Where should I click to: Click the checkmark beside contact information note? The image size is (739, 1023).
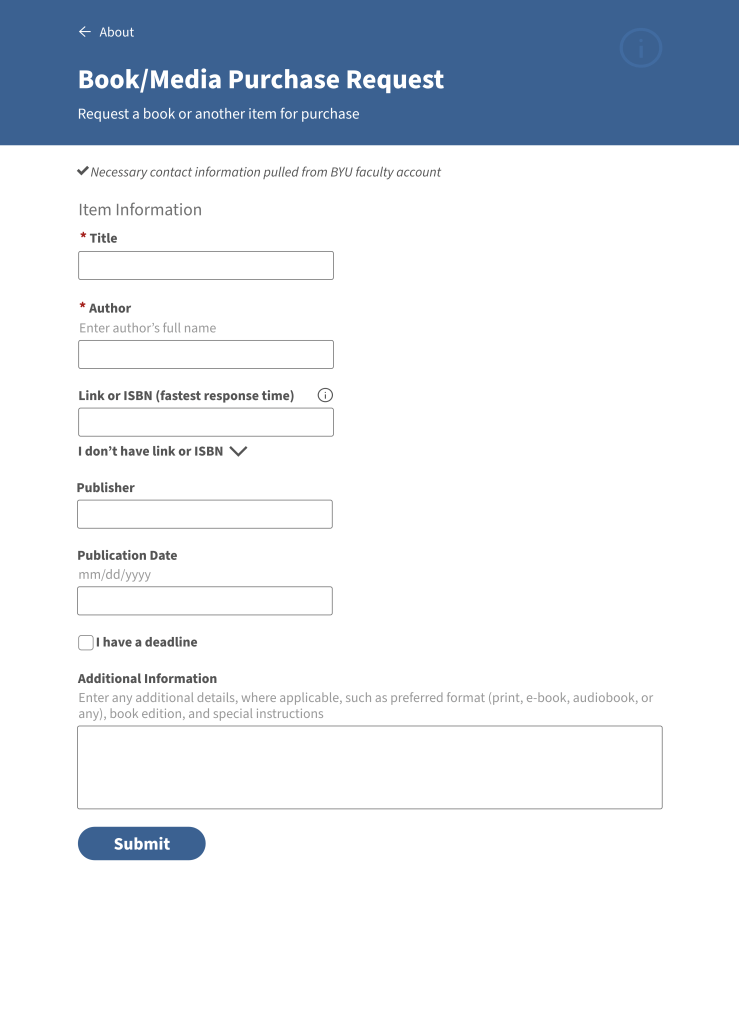(x=83, y=171)
